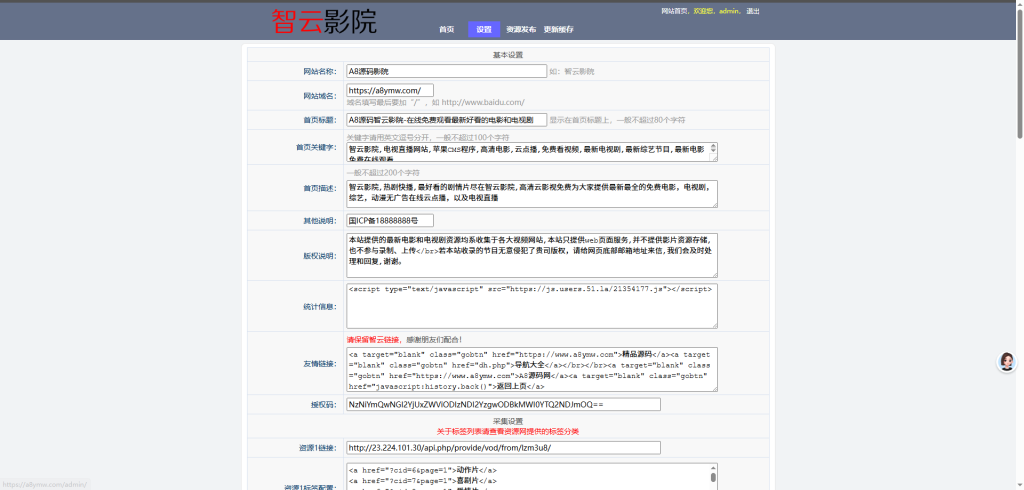This screenshot has height=490, width=1024.
Task: Click the 授权码 field label
Action: point(324,404)
